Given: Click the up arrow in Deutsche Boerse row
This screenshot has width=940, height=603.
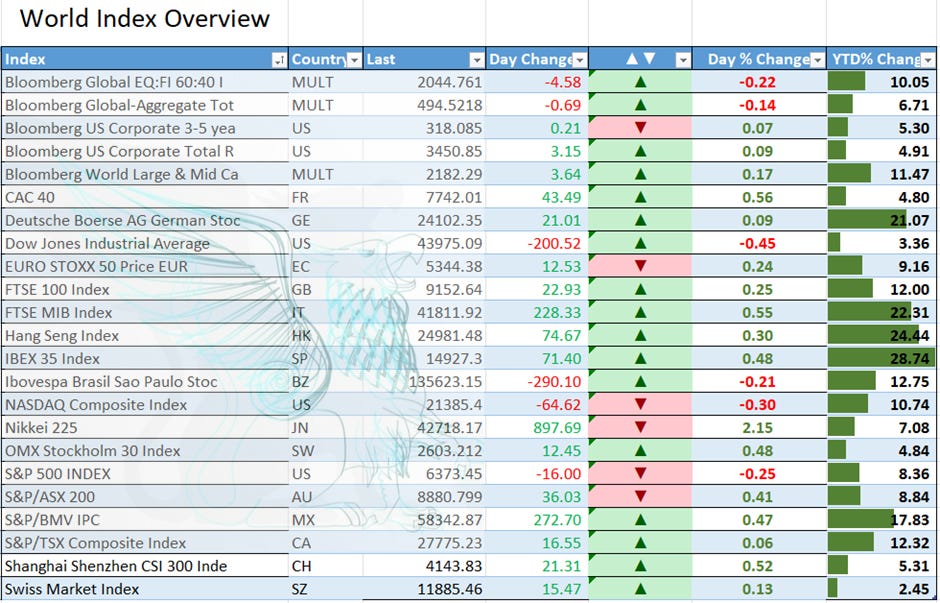Looking at the screenshot, I should click(x=640, y=221).
